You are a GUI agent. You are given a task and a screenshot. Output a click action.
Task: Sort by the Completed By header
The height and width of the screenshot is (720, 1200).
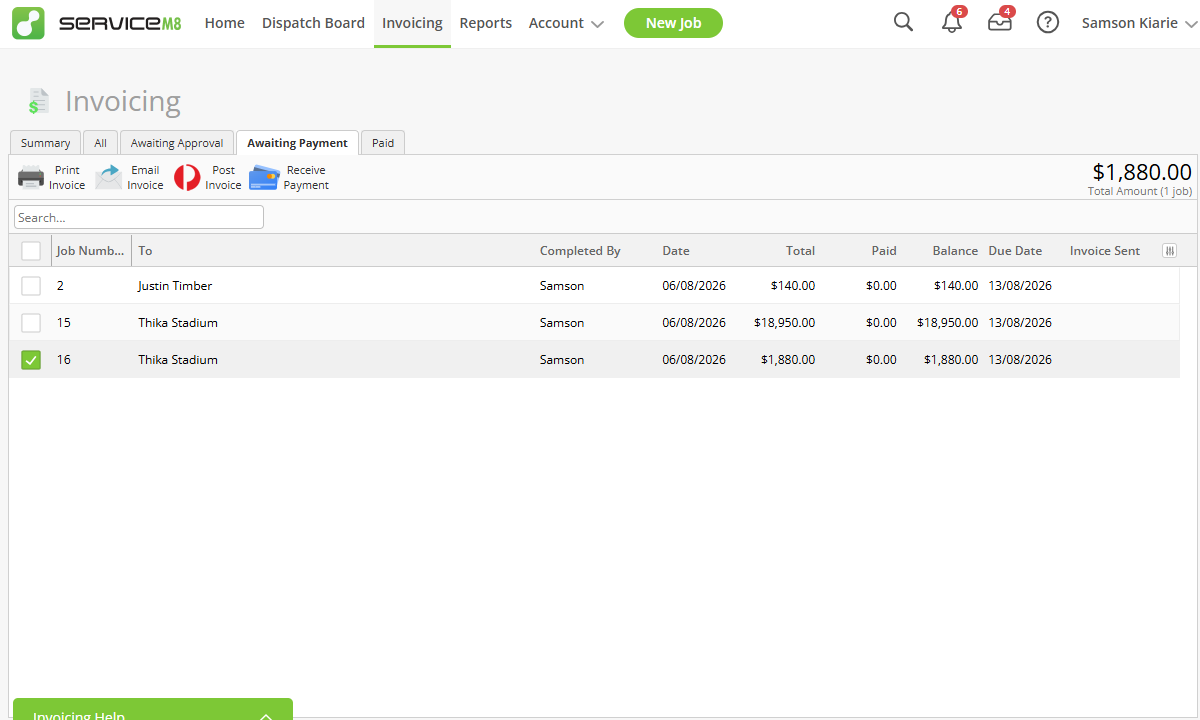[x=580, y=251]
